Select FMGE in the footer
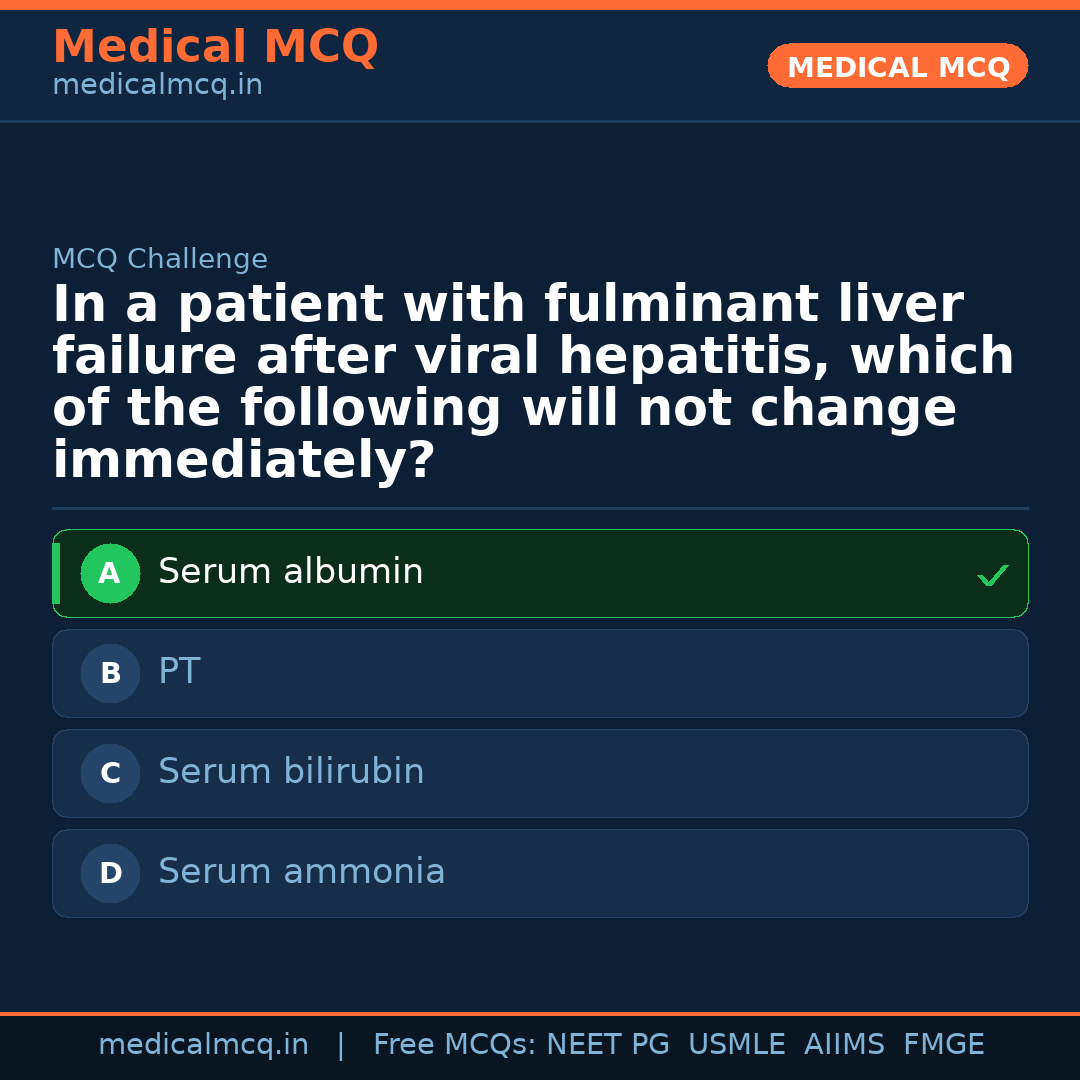1080x1080 pixels. point(943,1045)
